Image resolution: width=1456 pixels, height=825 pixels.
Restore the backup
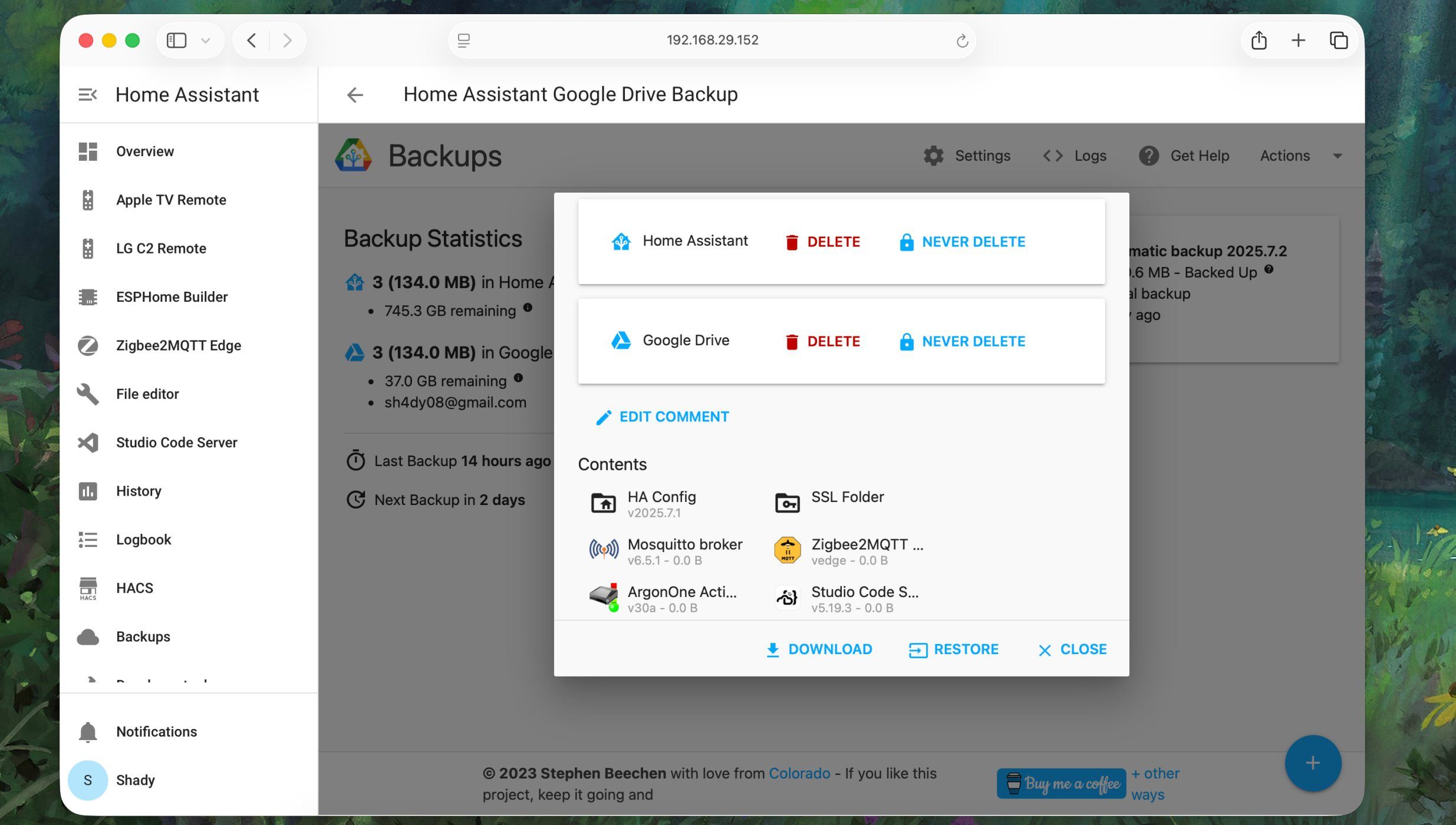(953, 649)
